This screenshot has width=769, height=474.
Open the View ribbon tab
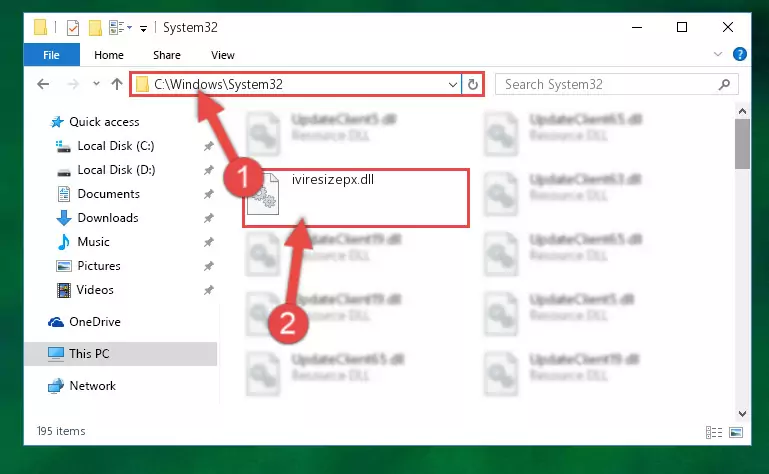(x=223, y=55)
